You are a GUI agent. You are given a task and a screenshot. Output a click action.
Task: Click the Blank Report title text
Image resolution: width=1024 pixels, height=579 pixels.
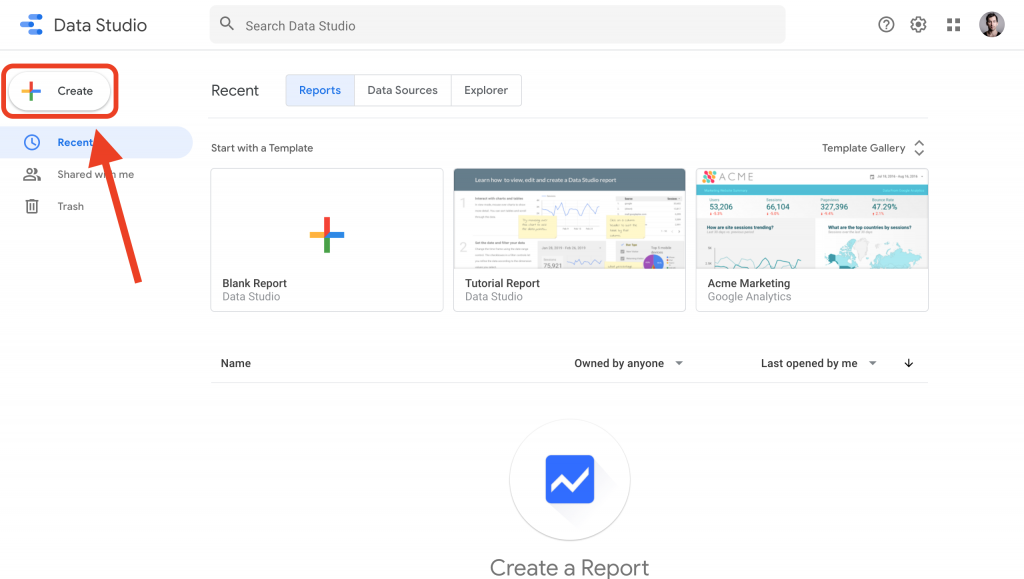point(255,283)
